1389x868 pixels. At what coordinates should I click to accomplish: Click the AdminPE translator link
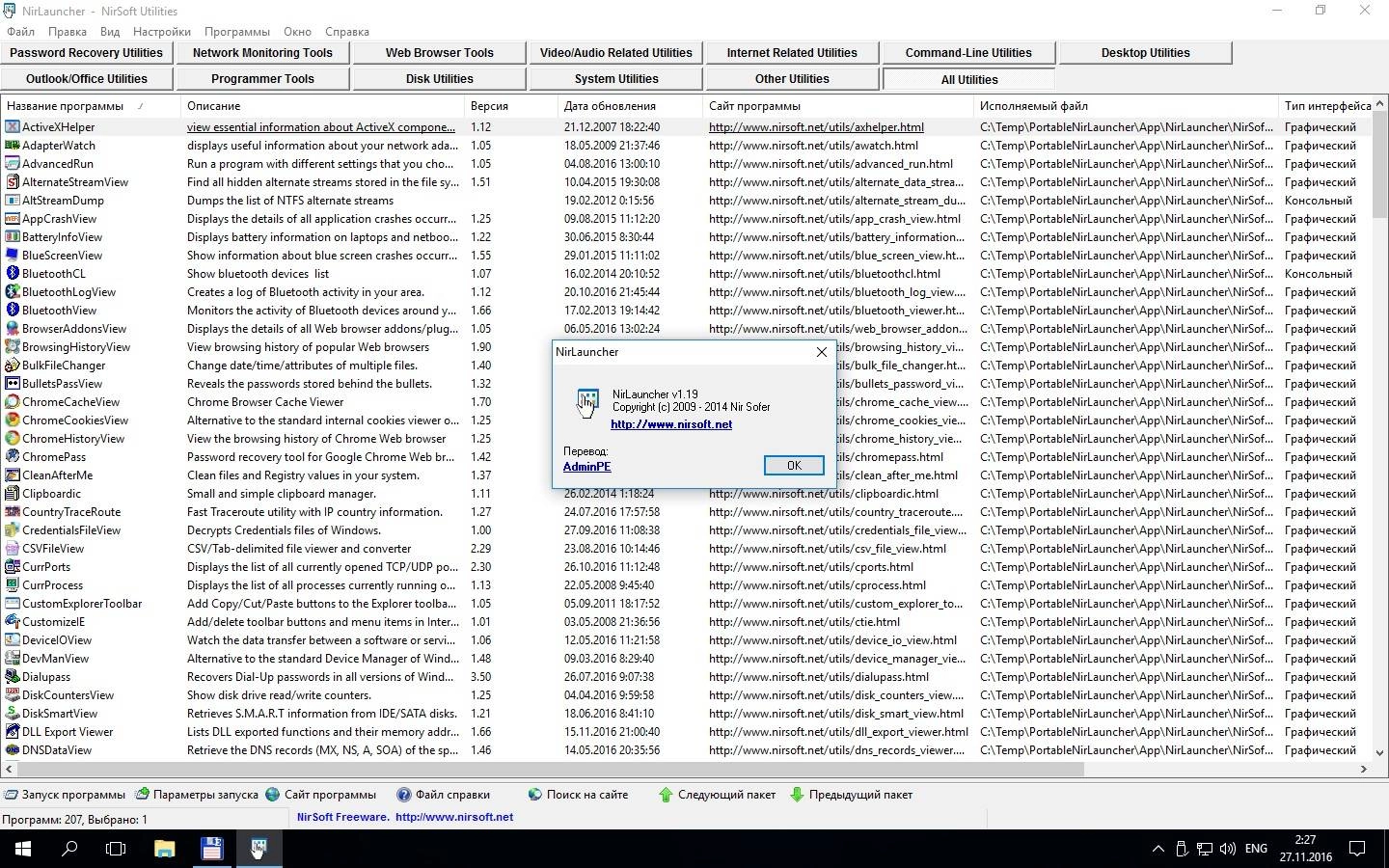tap(586, 467)
